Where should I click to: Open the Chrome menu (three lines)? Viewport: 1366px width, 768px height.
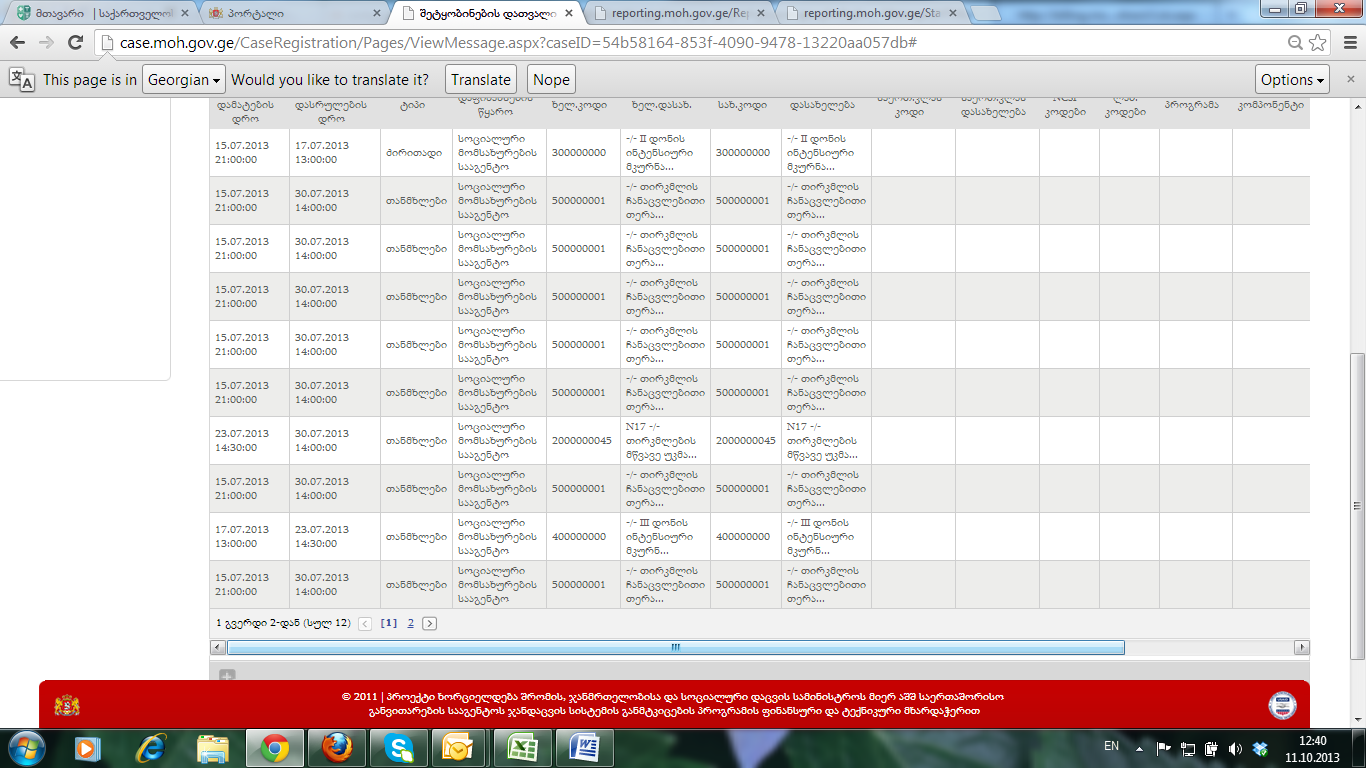point(1347,43)
